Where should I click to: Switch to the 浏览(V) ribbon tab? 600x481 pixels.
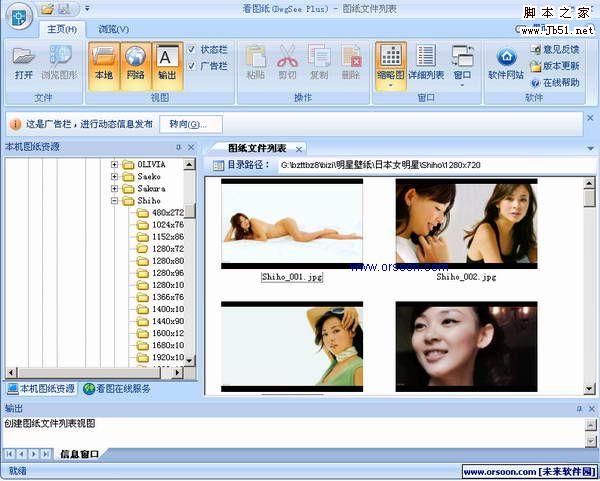pyautogui.click(x=114, y=29)
